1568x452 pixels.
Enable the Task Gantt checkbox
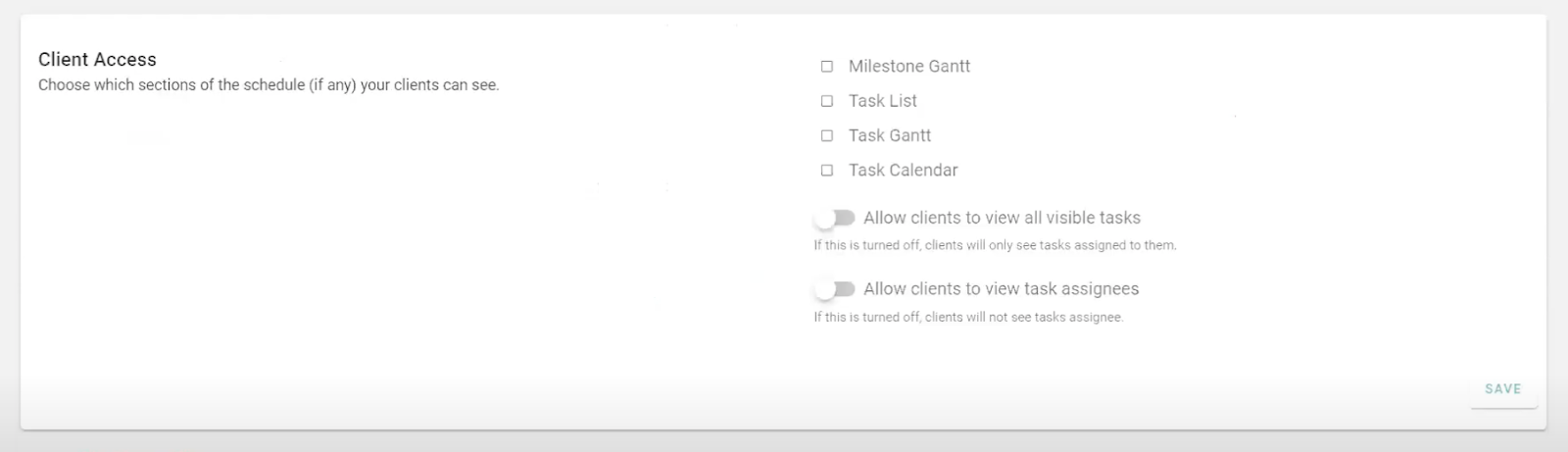[x=827, y=135]
